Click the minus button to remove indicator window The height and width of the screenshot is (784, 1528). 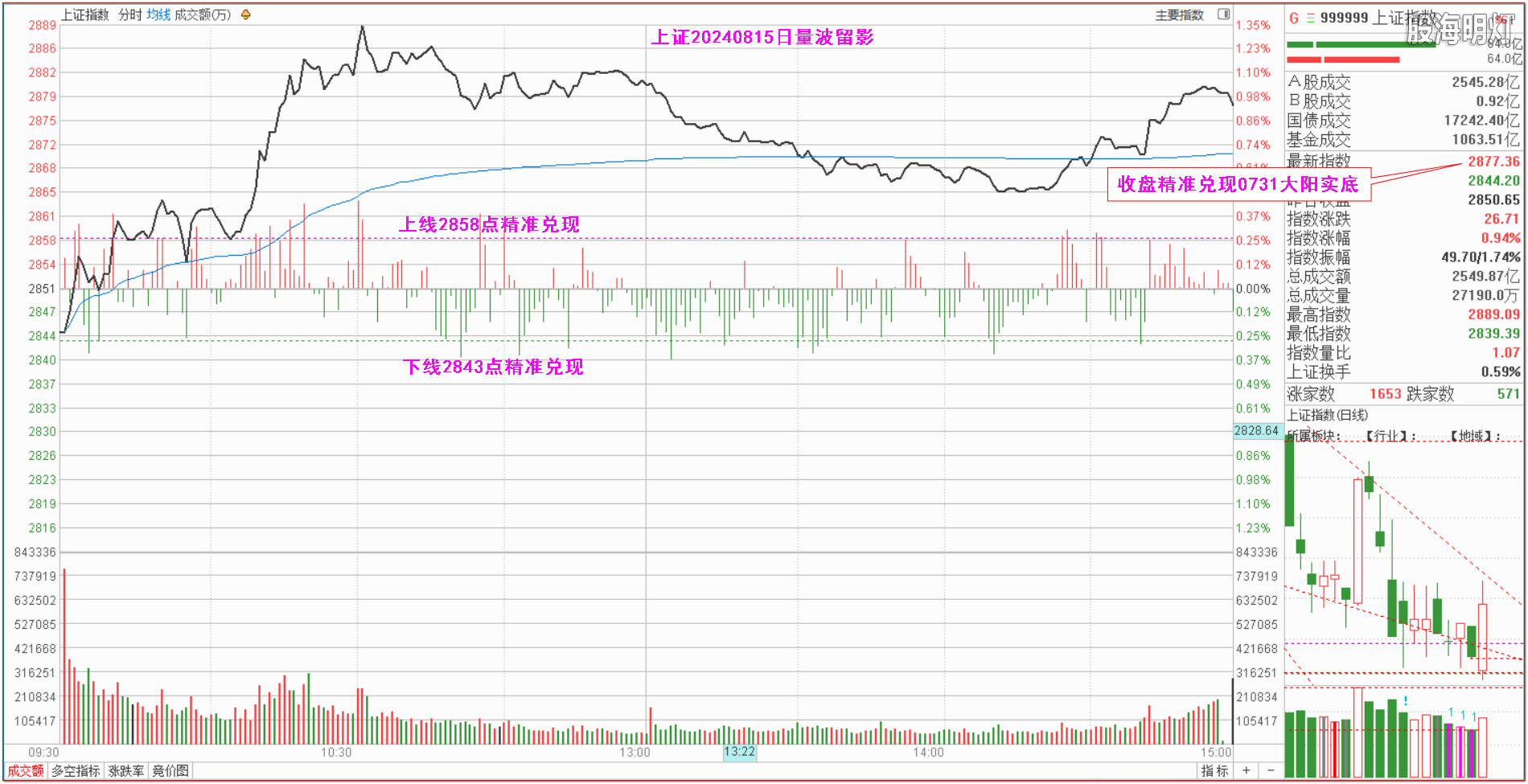1271,770
